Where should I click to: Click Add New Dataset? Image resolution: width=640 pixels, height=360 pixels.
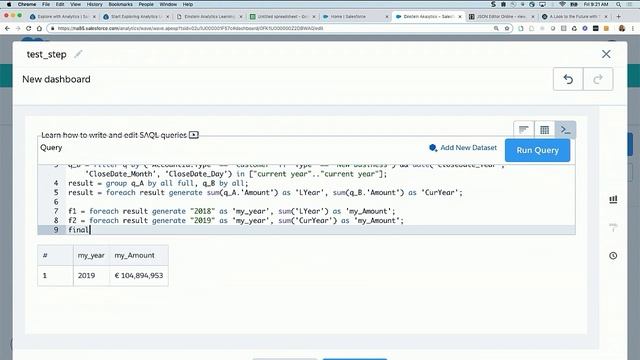coord(463,148)
